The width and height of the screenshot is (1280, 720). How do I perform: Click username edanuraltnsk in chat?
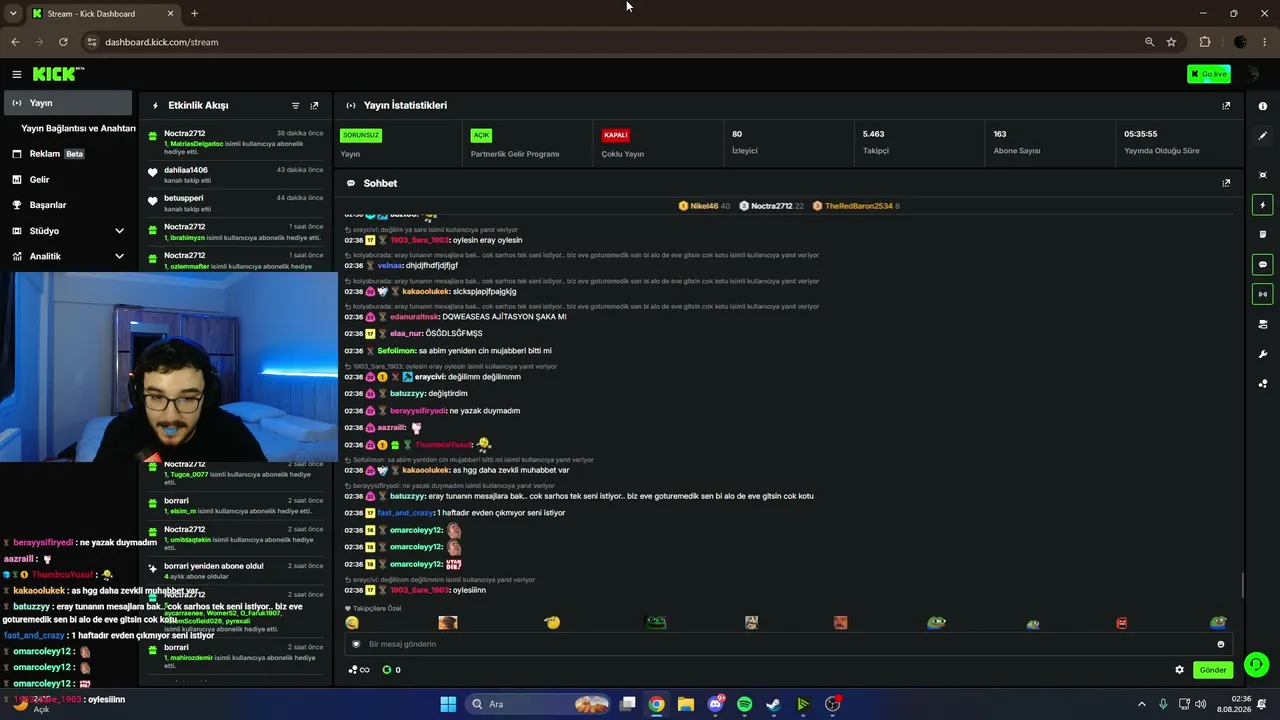414,317
